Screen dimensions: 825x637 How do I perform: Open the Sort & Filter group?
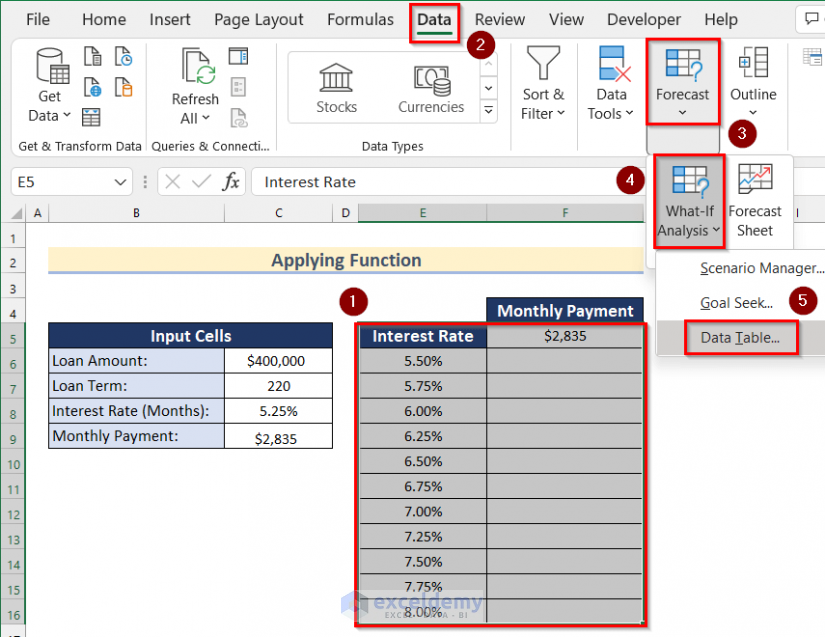tap(543, 83)
